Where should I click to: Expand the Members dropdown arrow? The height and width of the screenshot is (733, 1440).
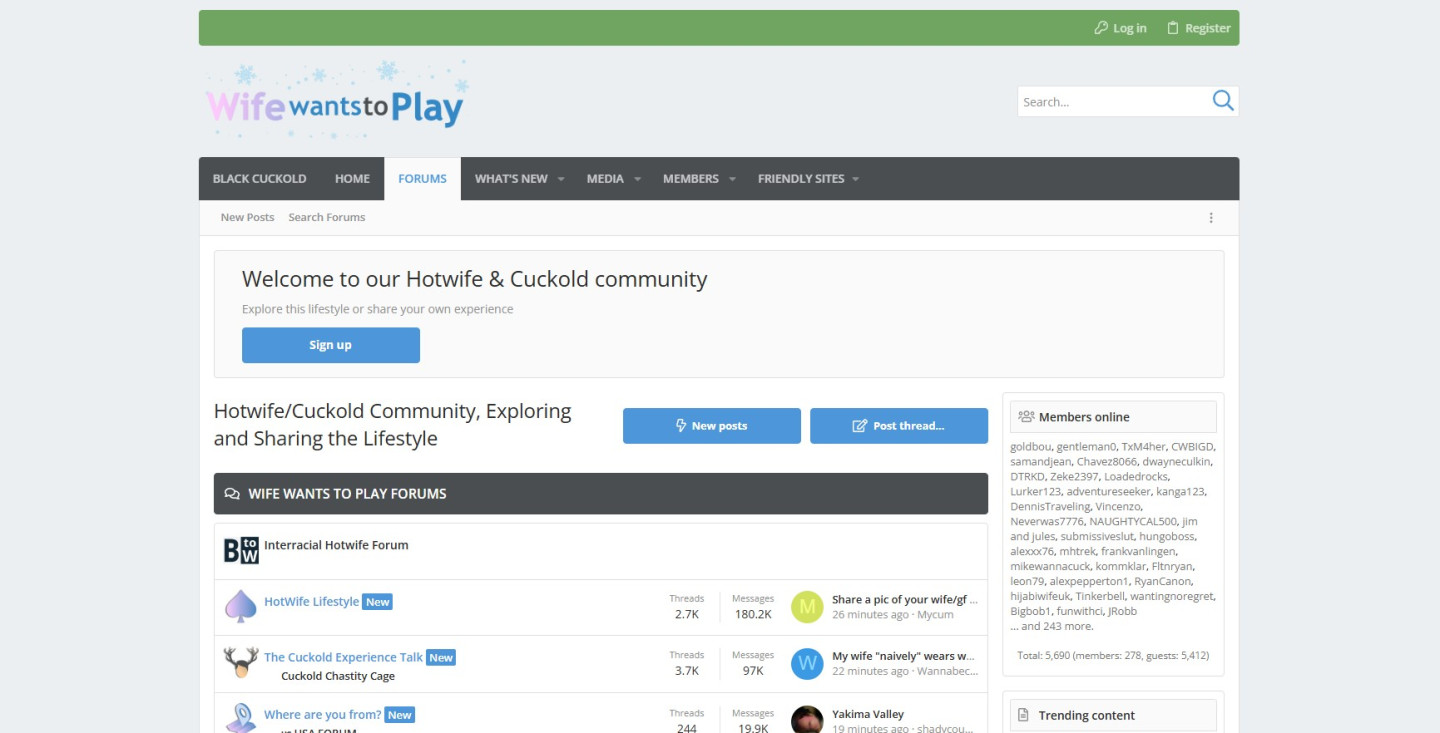(x=733, y=179)
